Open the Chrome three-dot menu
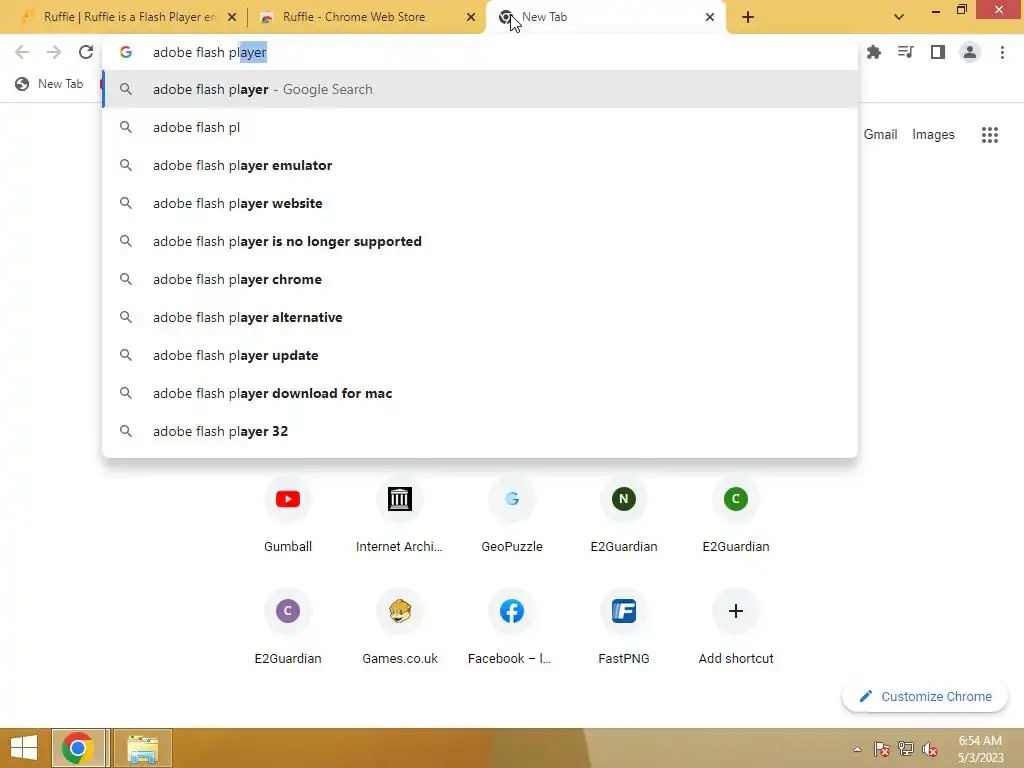Screen dimensions: 1024x768 [x=1002, y=52]
